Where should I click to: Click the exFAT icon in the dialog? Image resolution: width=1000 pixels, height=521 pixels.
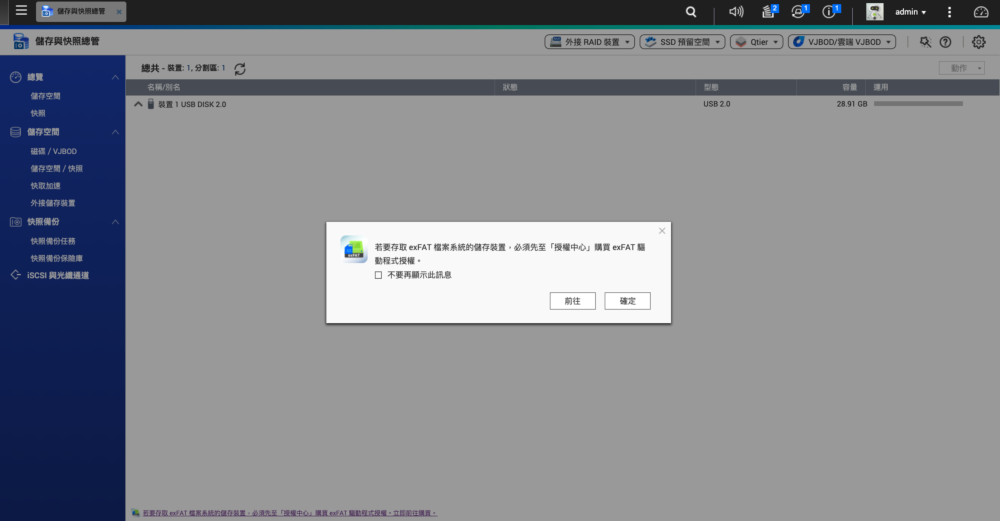coord(353,249)
